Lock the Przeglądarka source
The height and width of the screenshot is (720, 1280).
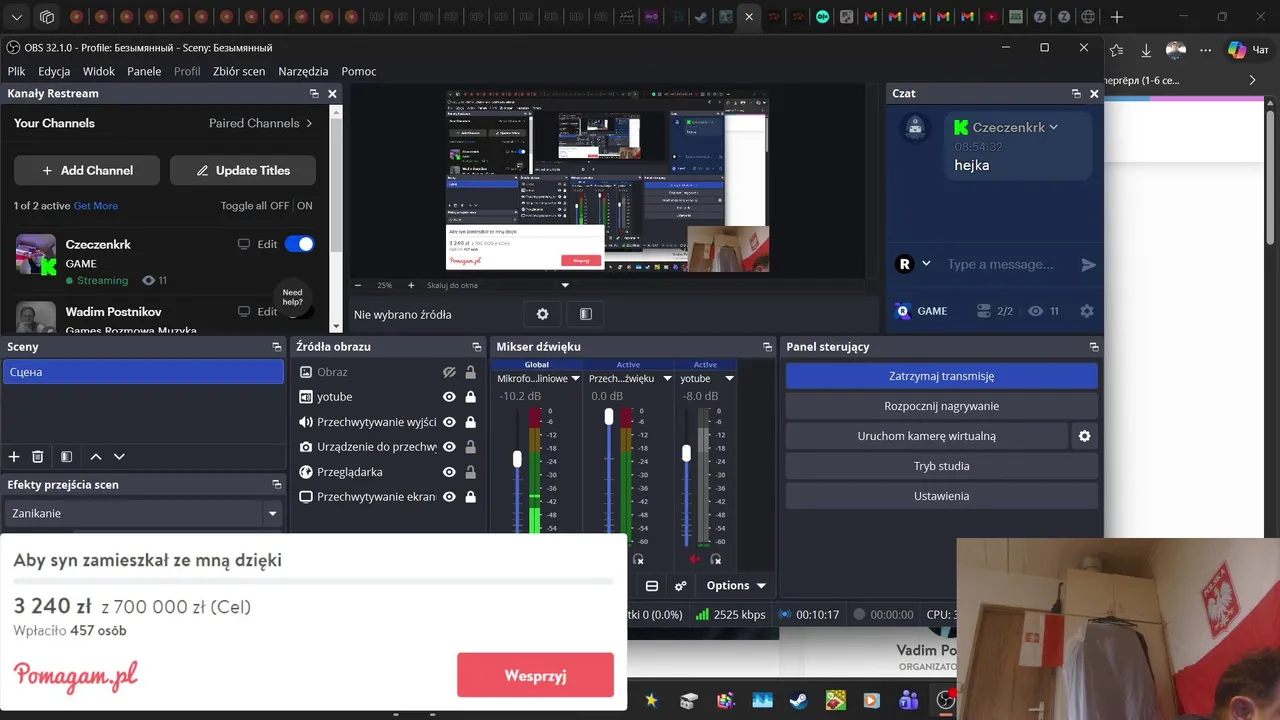pyautogui.click(x=470, y=472)
